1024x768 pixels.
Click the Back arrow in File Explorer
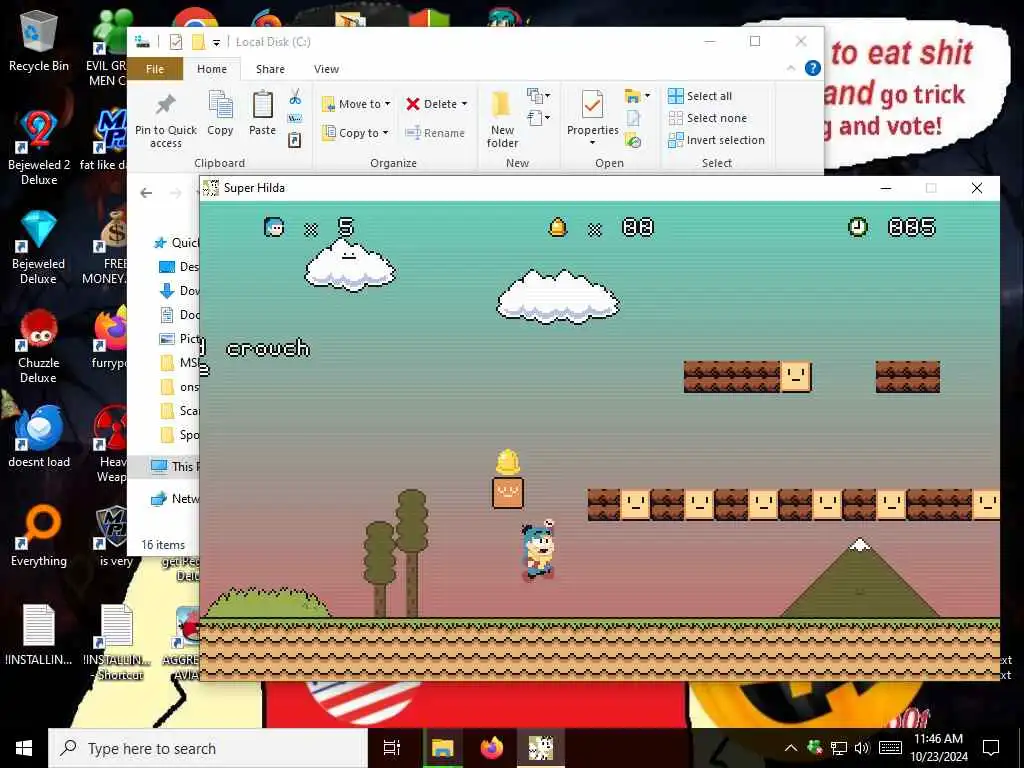(146, 193)
